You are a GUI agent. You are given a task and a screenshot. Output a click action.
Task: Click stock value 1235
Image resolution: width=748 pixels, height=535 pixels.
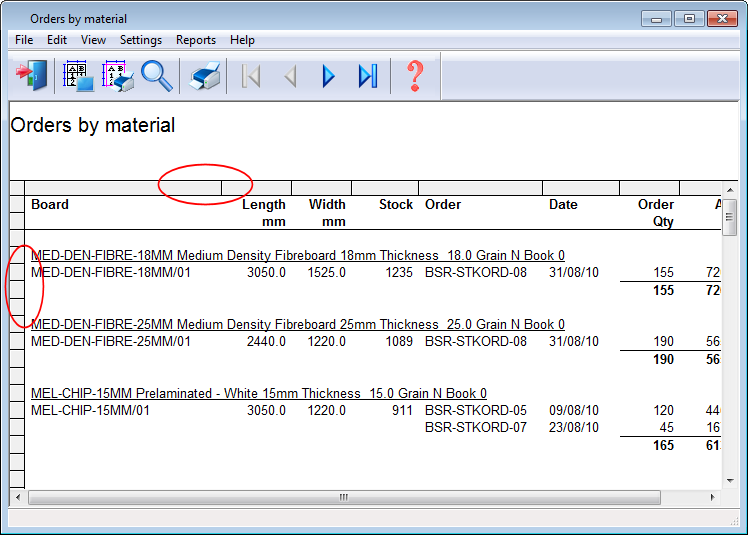[x=399, y=273]
